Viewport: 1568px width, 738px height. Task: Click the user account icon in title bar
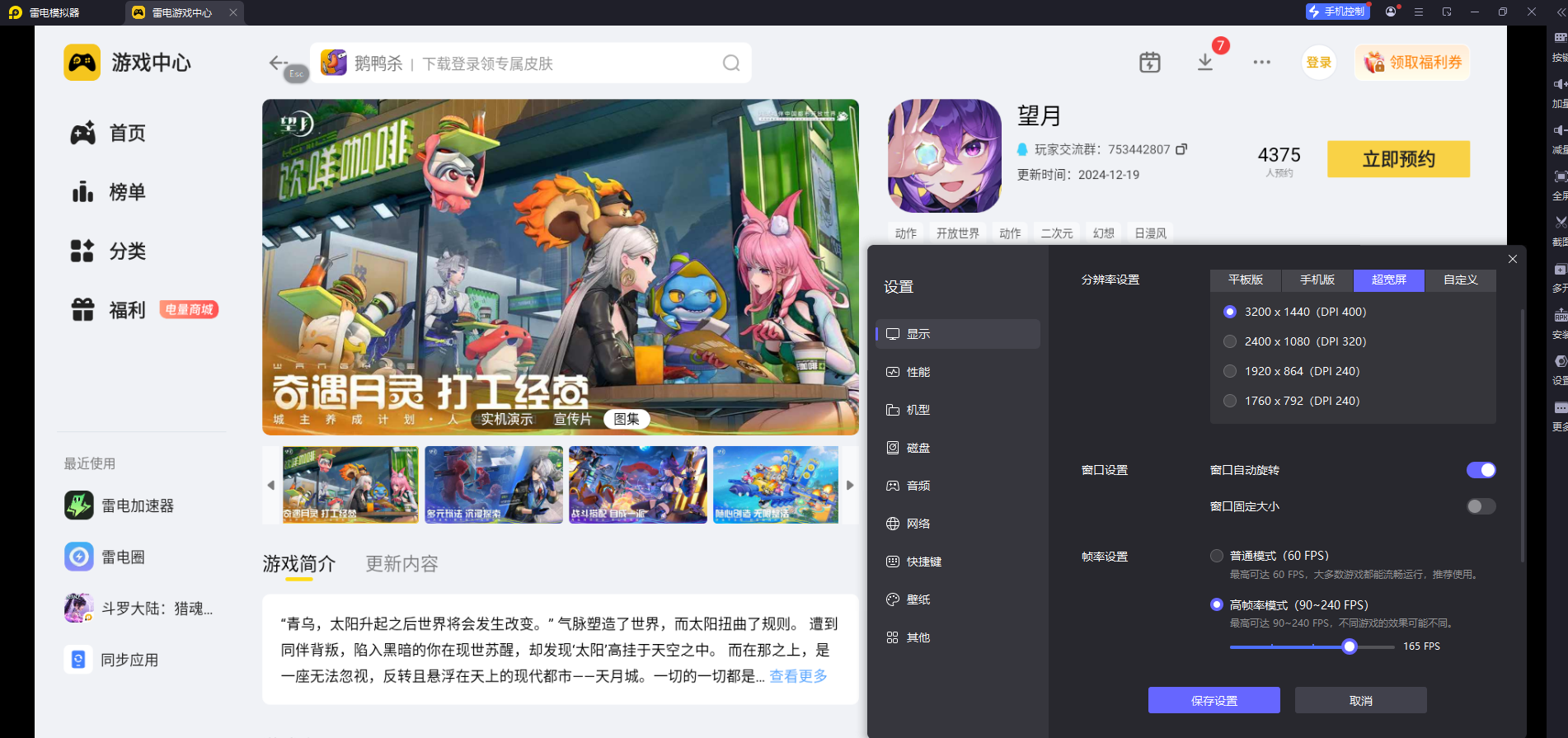click(x=1392, y=12)
